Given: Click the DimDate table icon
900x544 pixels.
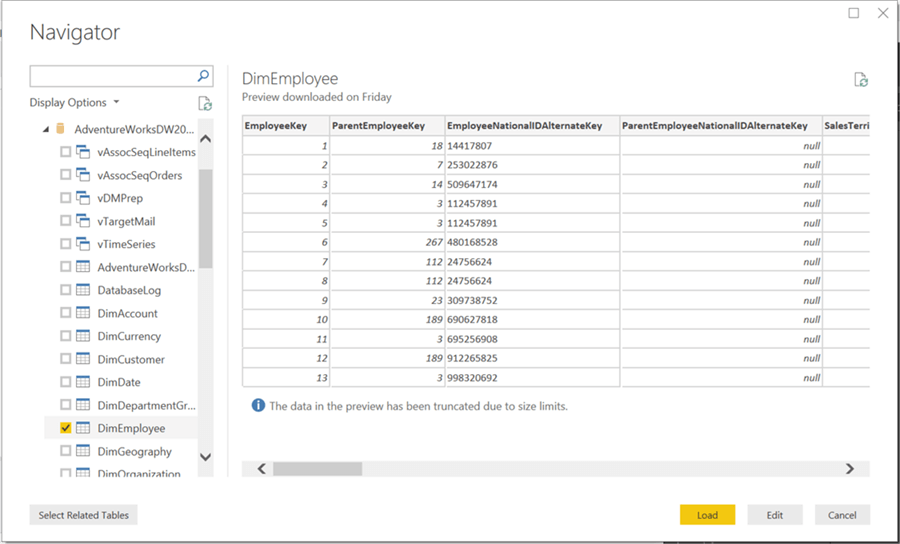Looking at the screenshot, I should 83,382.
